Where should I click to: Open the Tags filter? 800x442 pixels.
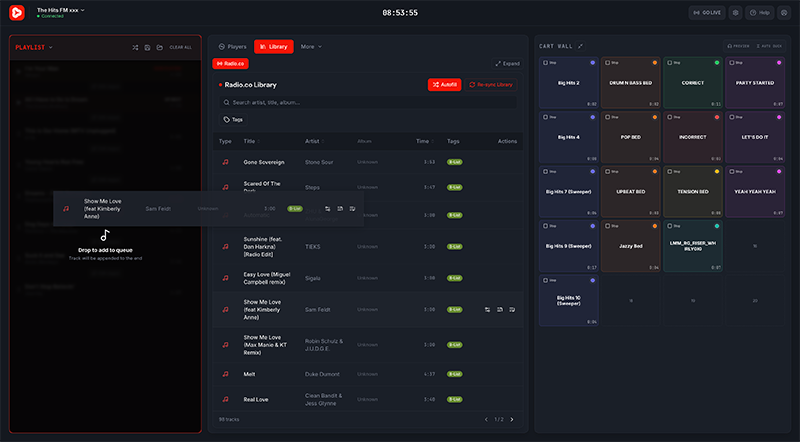click(233, 119)
